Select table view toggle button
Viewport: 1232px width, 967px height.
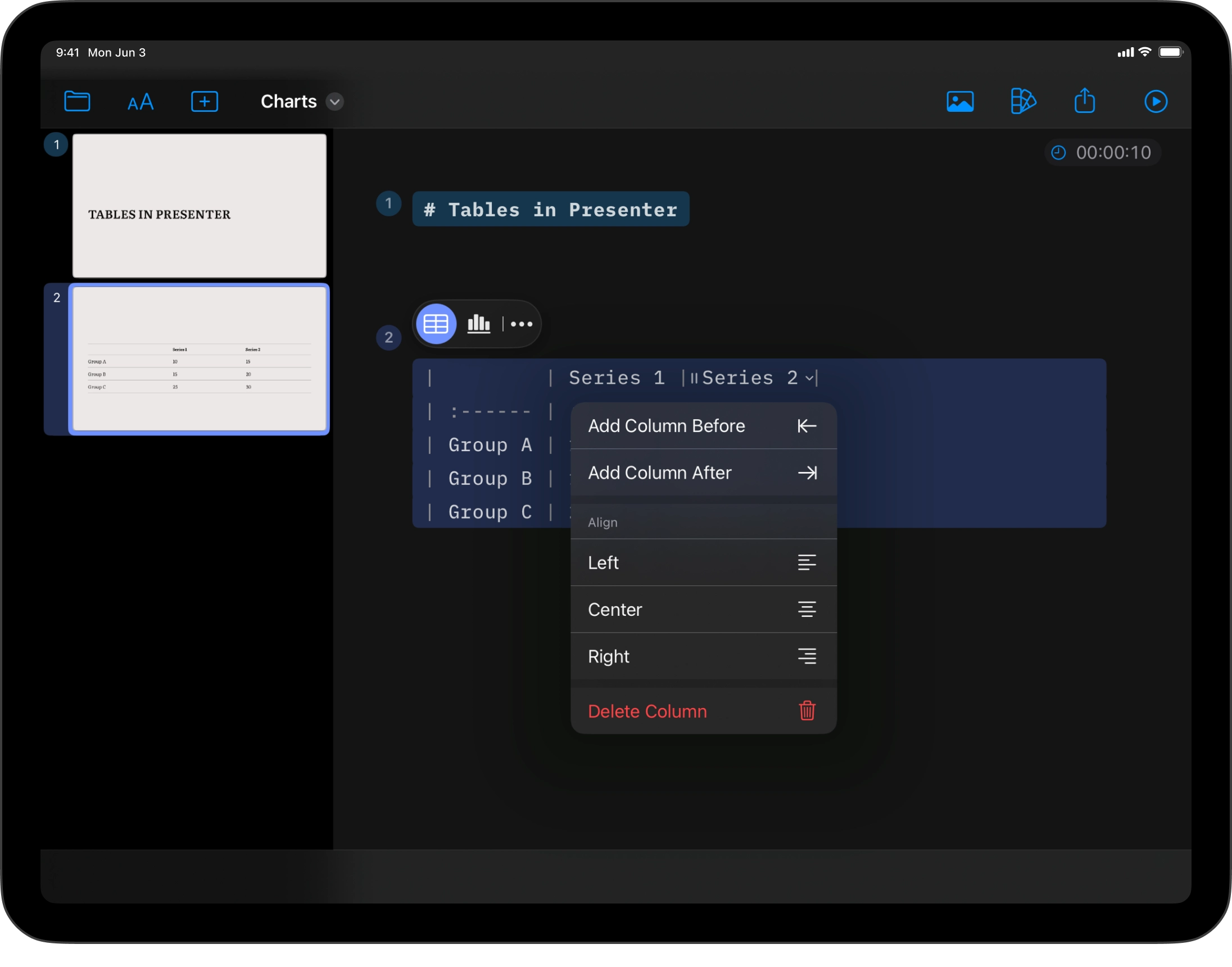pos(436,324)
